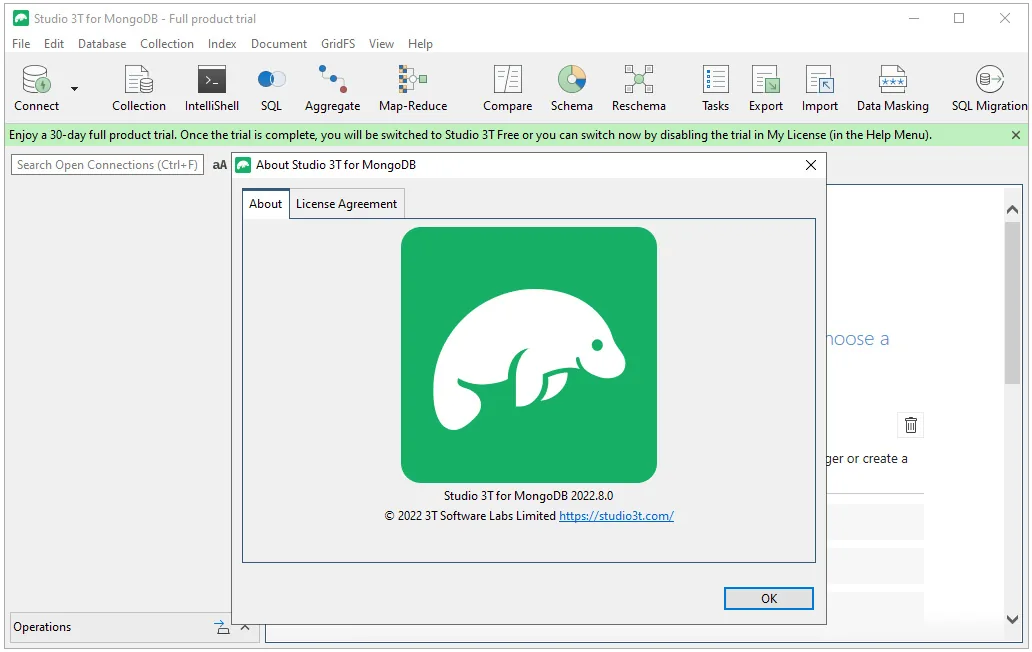Click the scroll down arrow on right panel
This screenshot has height=652, width=1032.
click(1012, 618)
